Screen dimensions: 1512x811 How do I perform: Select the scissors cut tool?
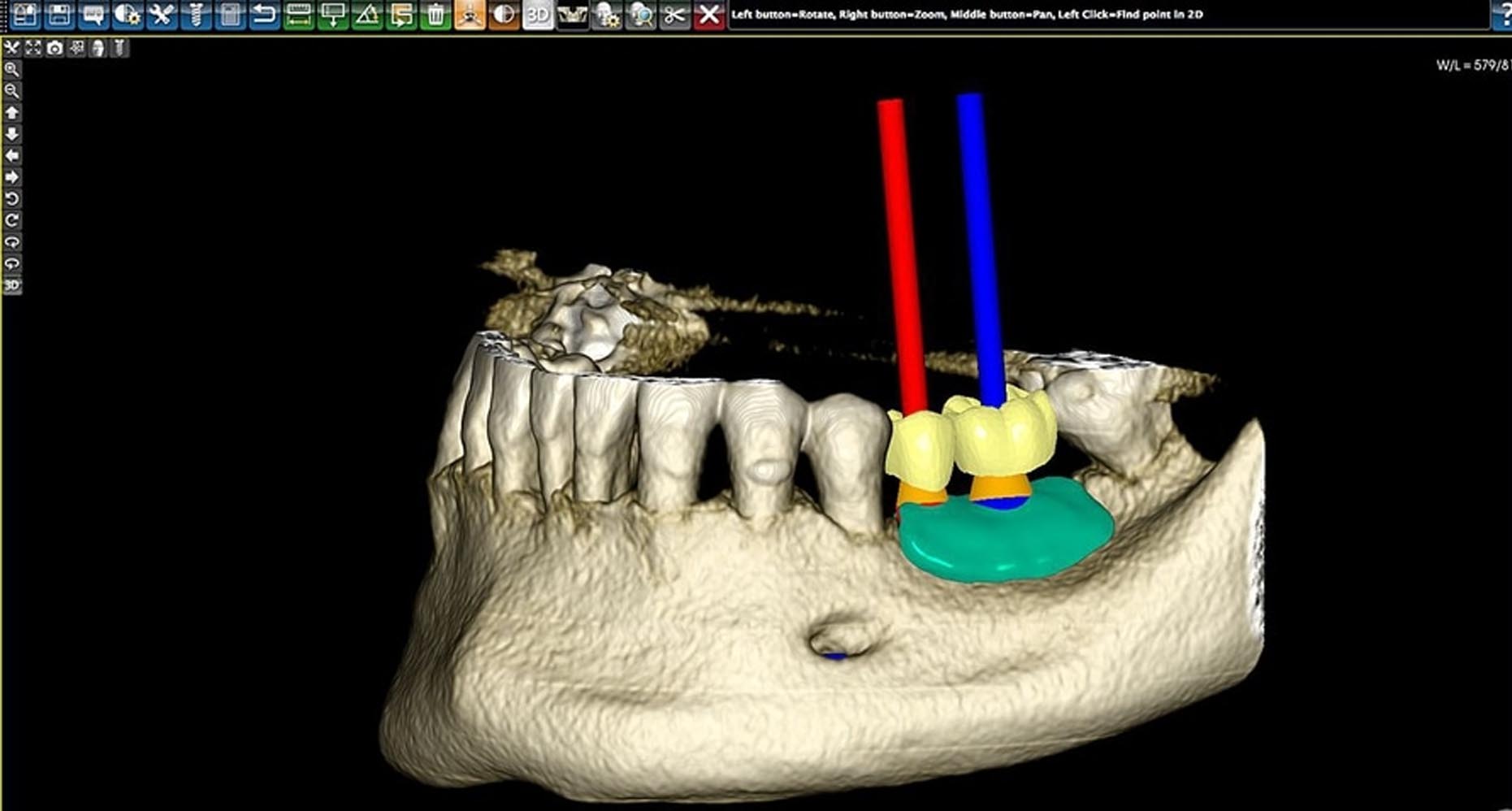point(674,14)
